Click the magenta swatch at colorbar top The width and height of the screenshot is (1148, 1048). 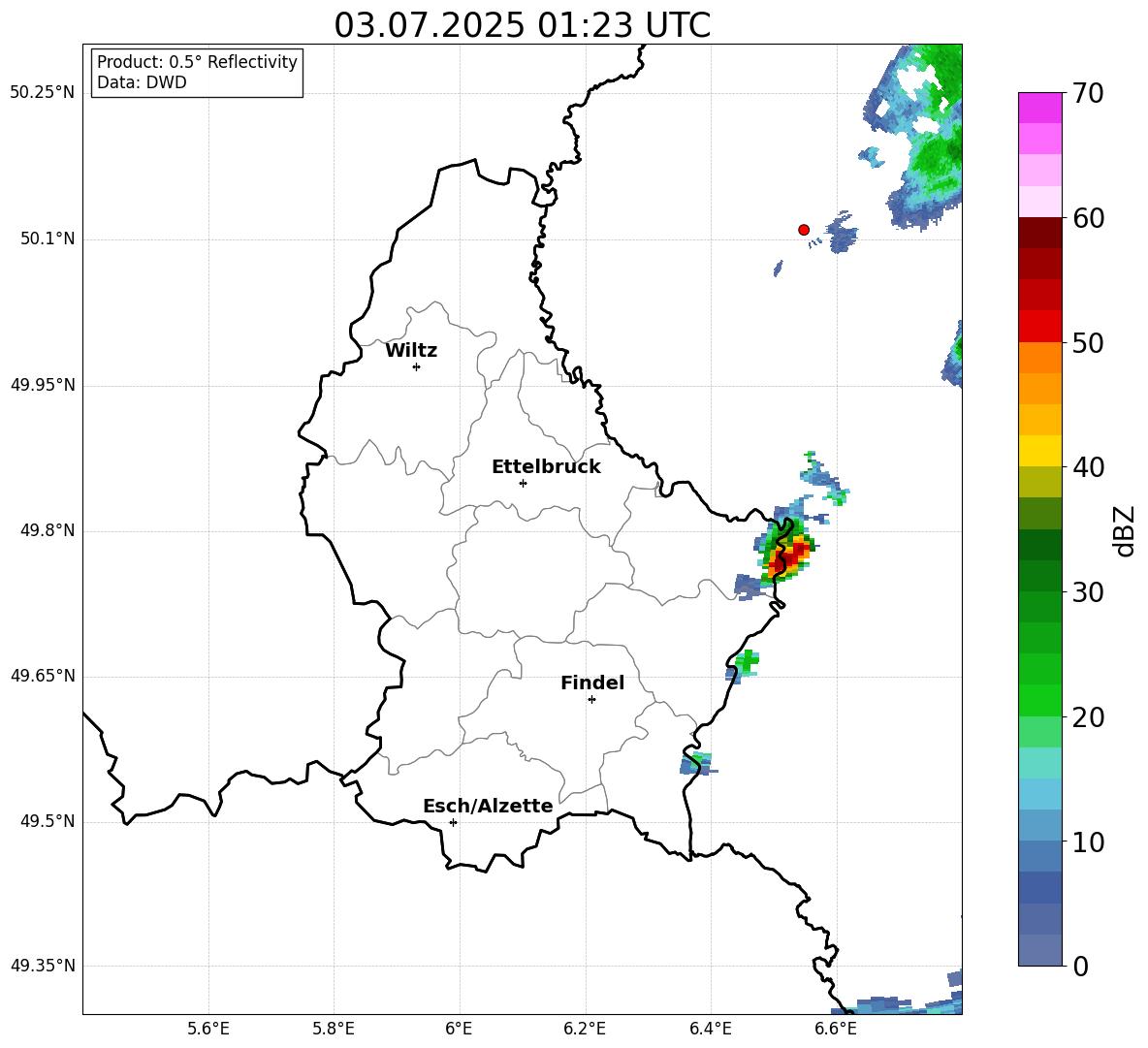[1039, 108]
